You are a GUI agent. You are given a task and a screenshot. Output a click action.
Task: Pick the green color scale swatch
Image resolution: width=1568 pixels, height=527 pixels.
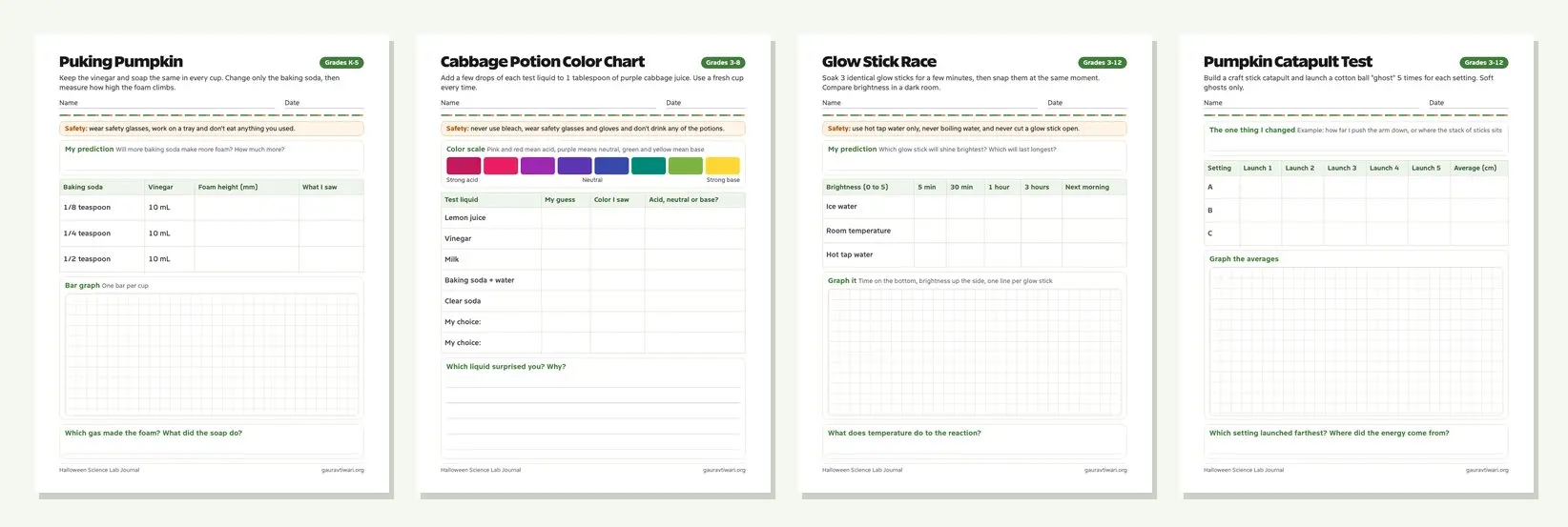click(686, 166)
